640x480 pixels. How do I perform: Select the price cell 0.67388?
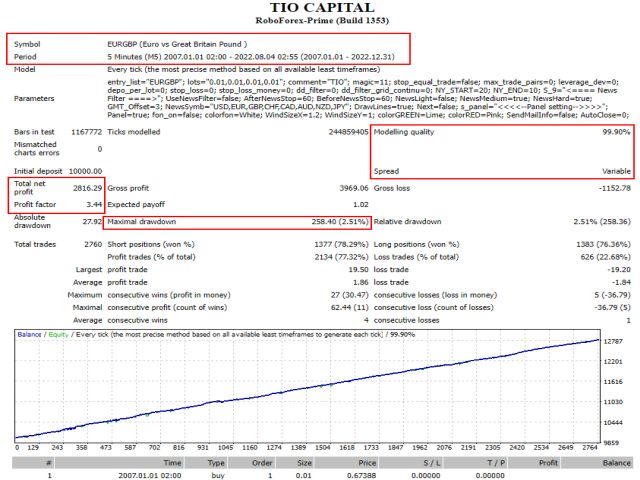[362, 476]
